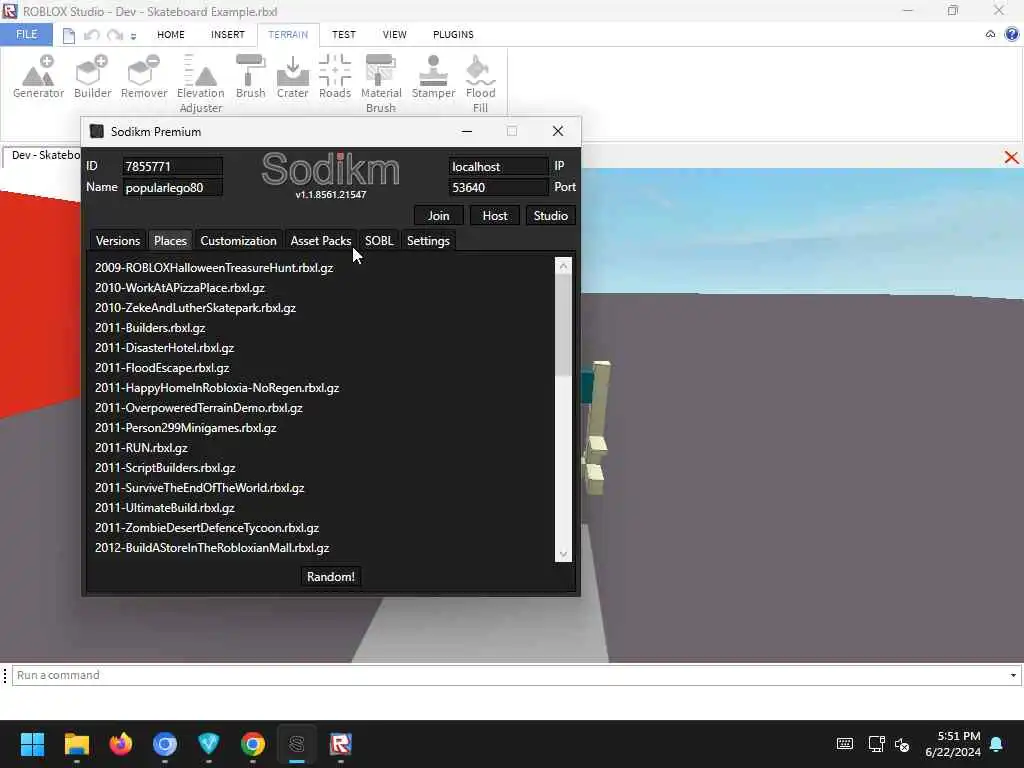Click the Redo arrow icon
This screenshot has height=768, width=1024.
coord(115,35)
